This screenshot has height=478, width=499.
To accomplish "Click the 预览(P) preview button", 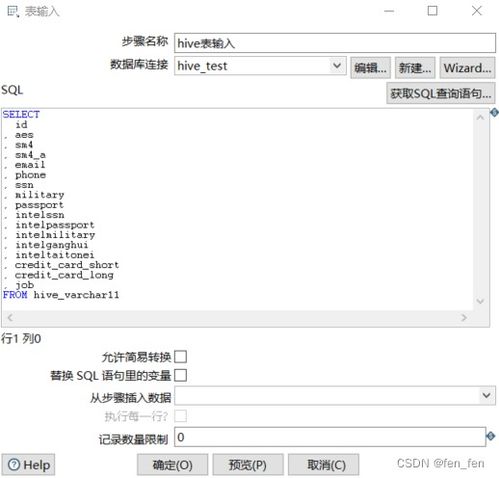I will pyautogui.click(x=248, y=464).
